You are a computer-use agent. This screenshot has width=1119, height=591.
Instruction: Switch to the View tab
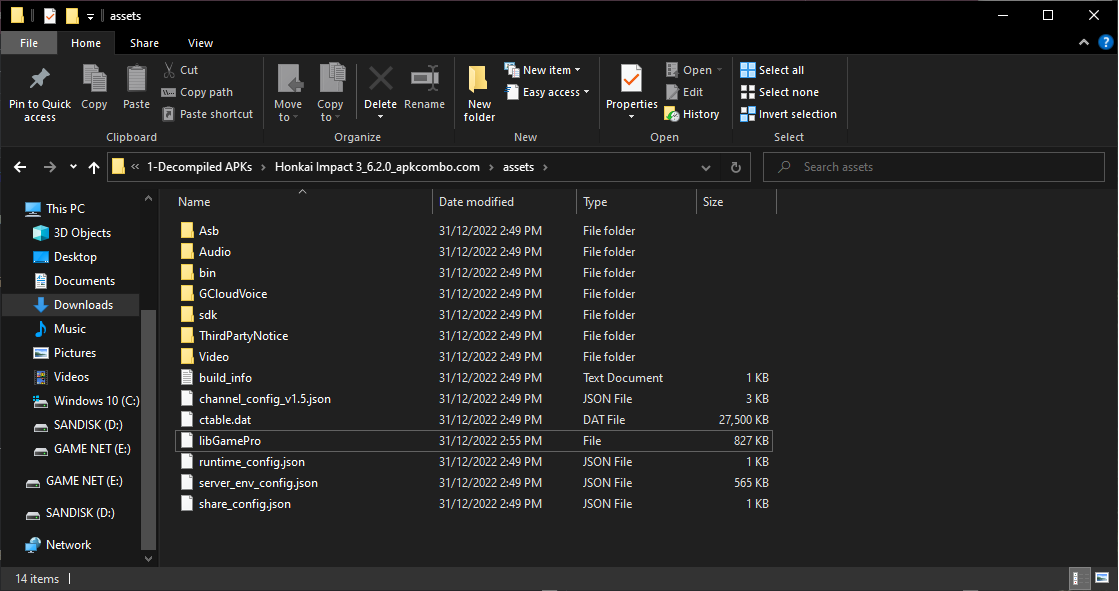coord(200,43)
